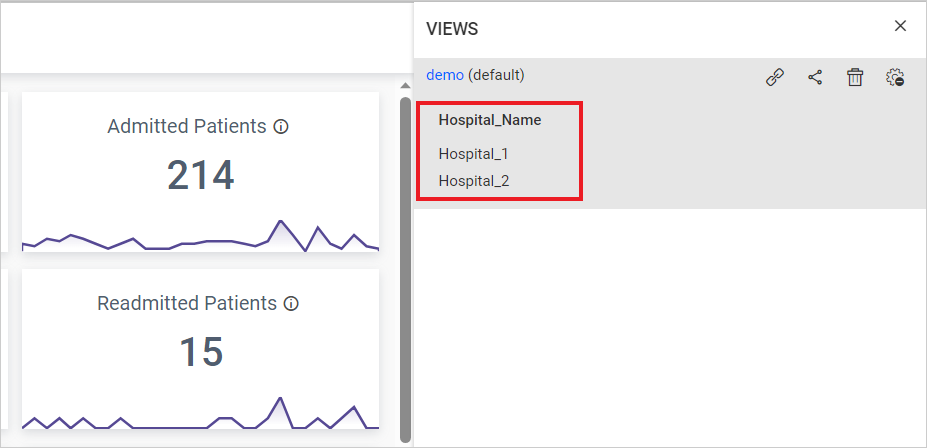This screenshot has height=448, width=927.
Task: Click the (default) label beside demo
Action: pyautogui.click(x=496, y=75)
